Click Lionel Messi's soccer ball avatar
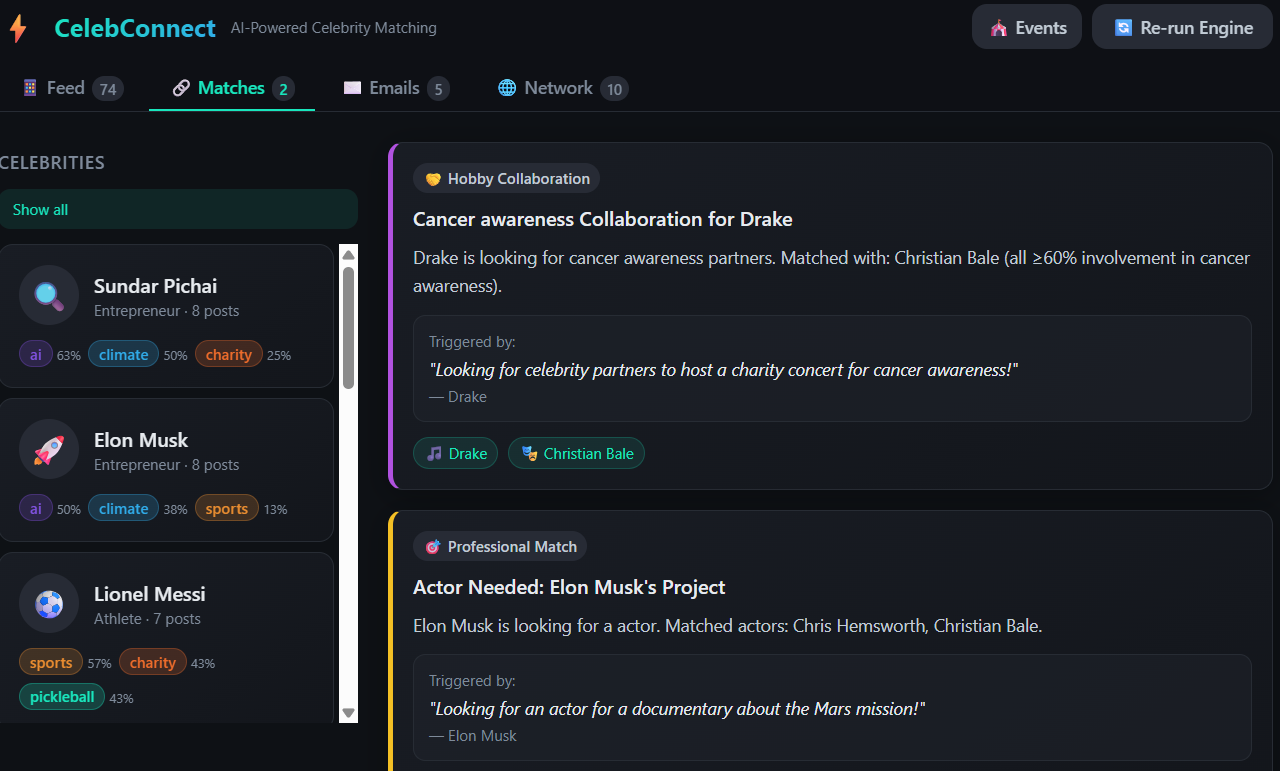Viewport: 1280px width, 771px height. (49, 603)
